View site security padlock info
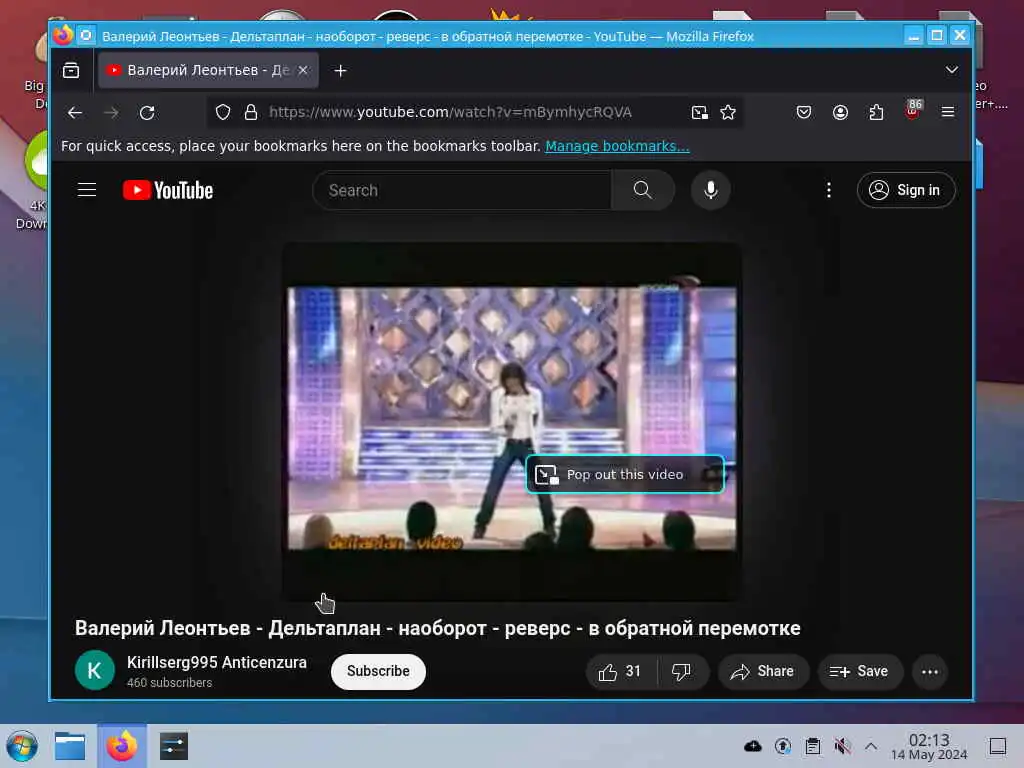 251,112
